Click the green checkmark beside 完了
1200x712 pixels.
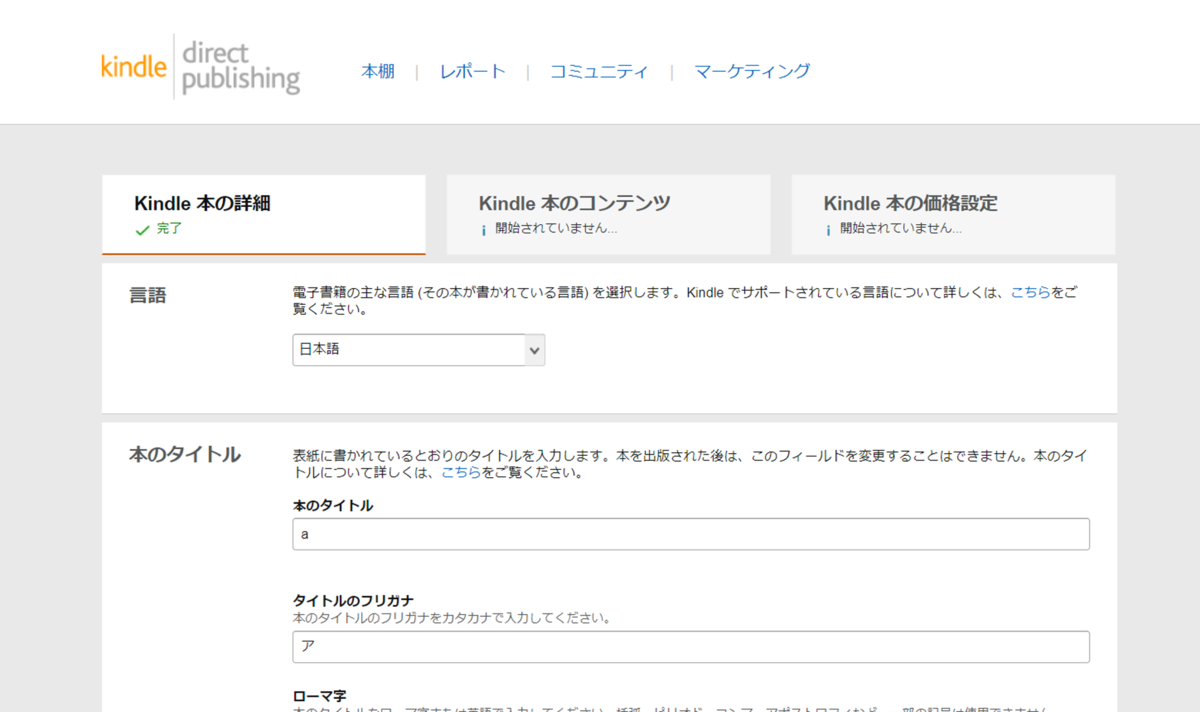tap(141, 228)
